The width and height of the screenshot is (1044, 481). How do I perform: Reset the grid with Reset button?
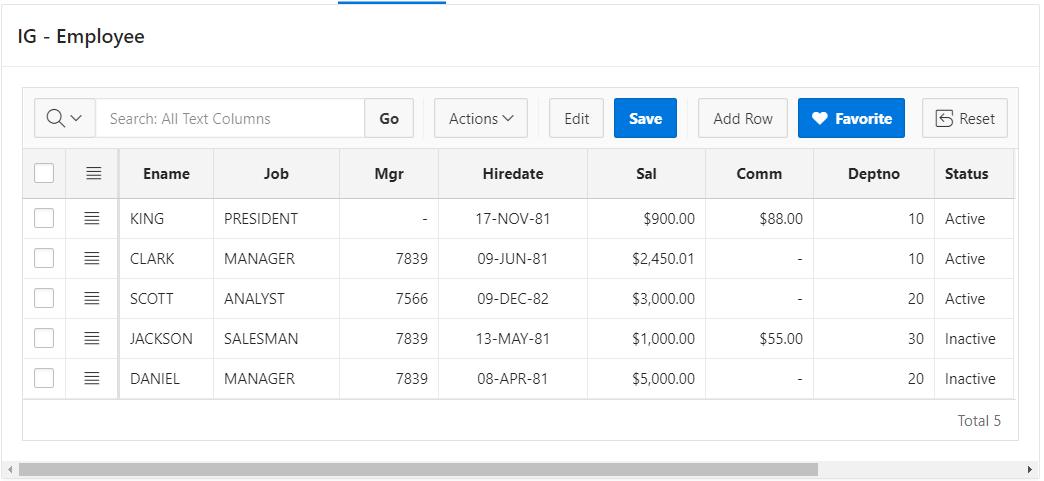coord(964,118)
